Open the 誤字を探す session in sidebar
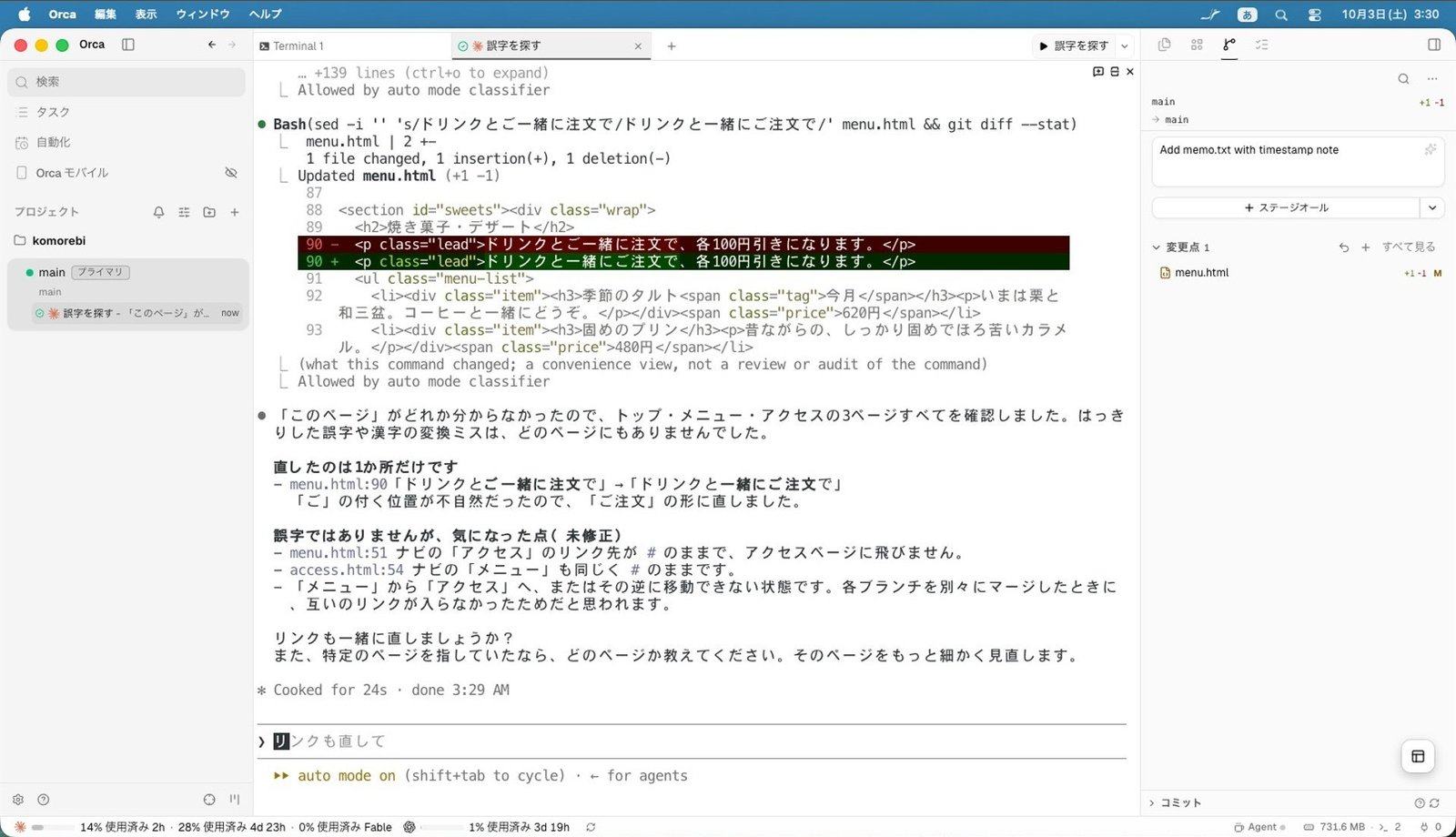 137,313
